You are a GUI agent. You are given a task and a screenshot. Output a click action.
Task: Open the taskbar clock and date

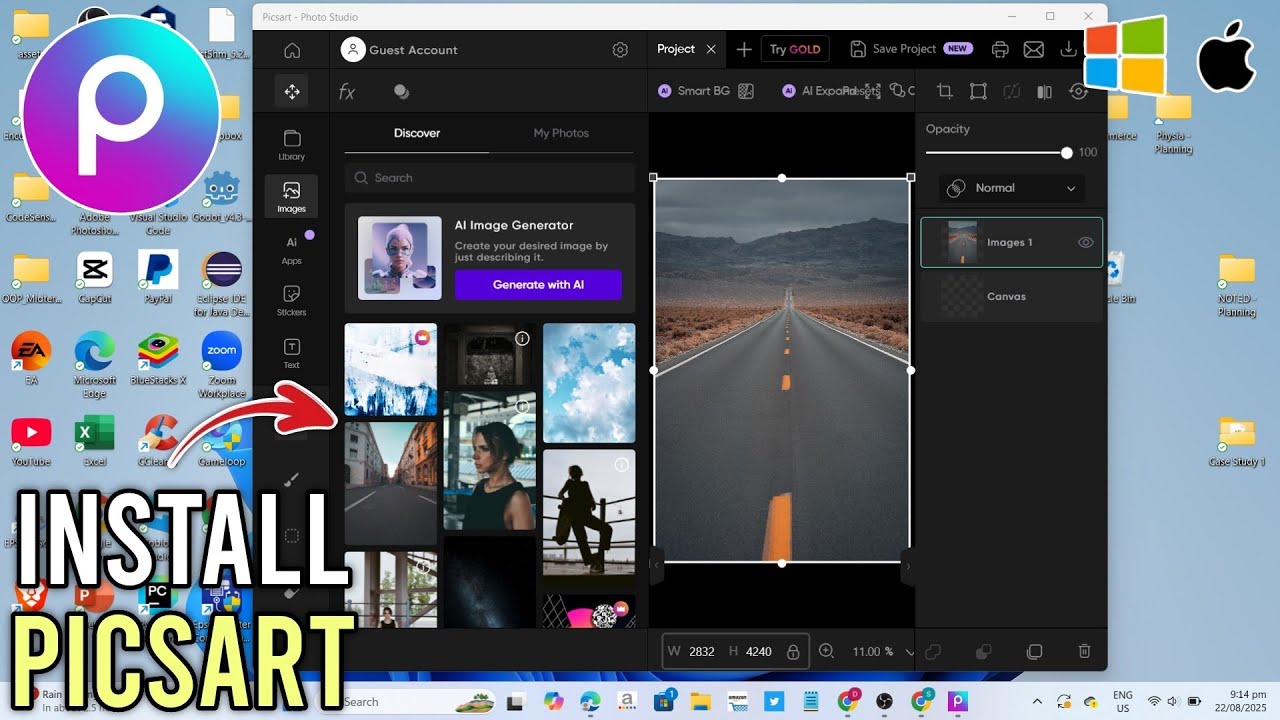tap(1240, 701)
